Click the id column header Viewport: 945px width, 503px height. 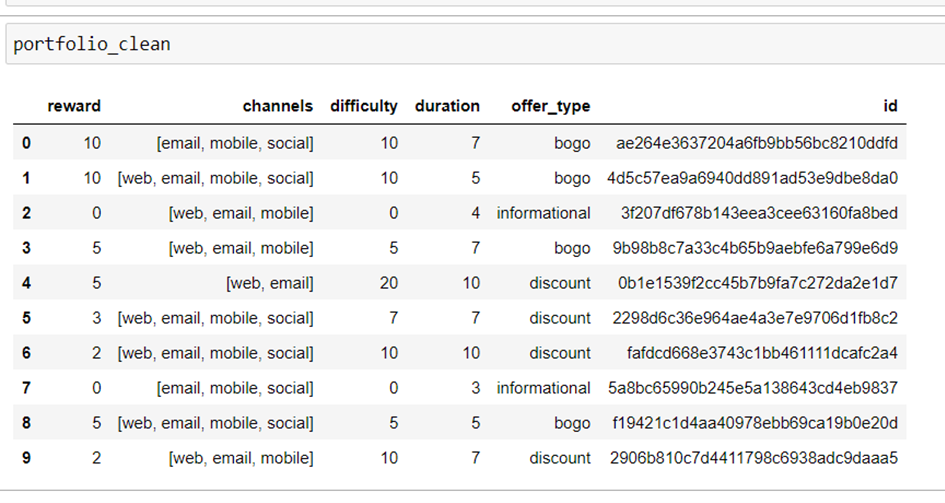pos(890,106)
